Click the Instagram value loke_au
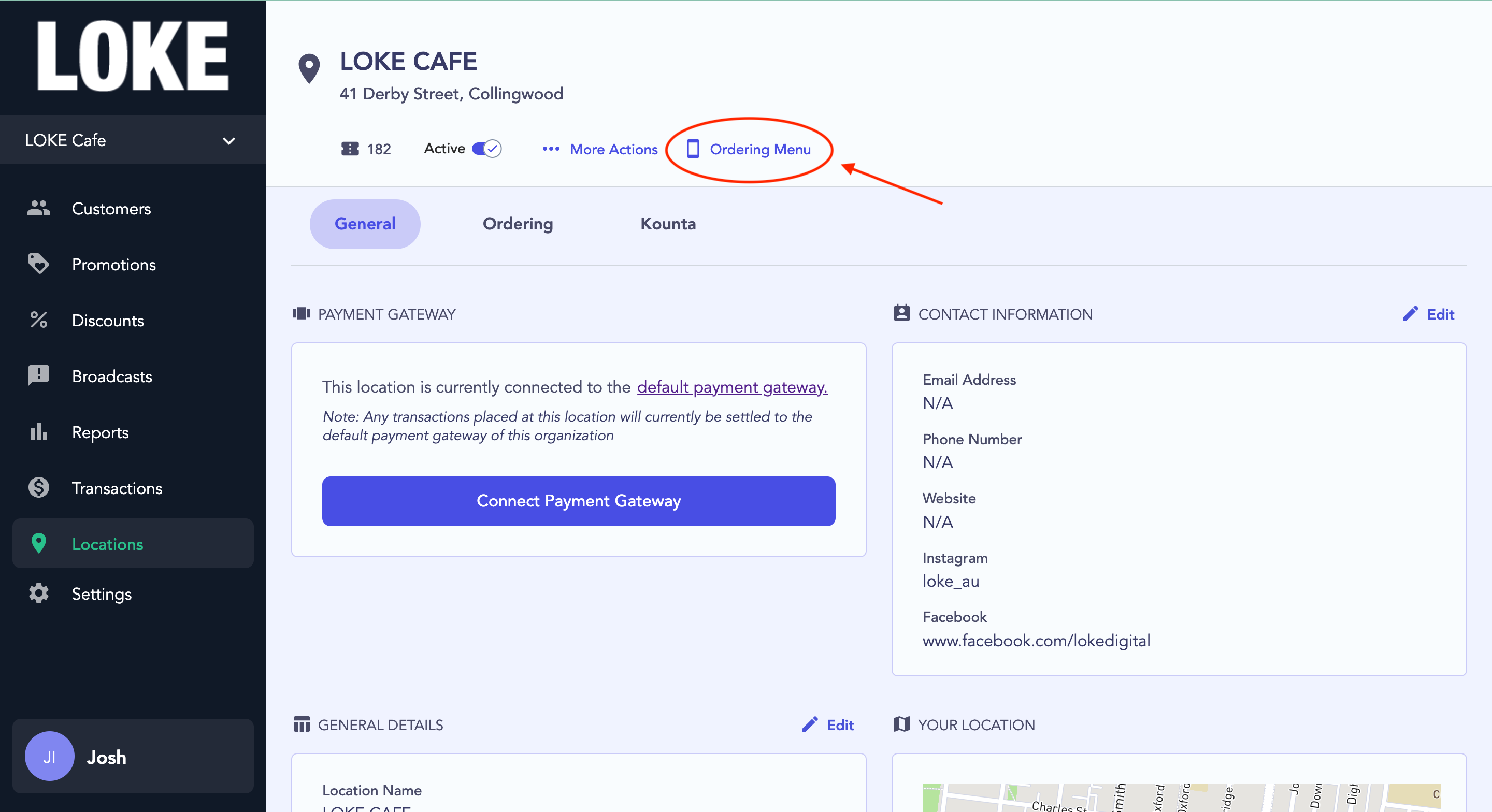1492x812 pixels. [x=951, y=581]
